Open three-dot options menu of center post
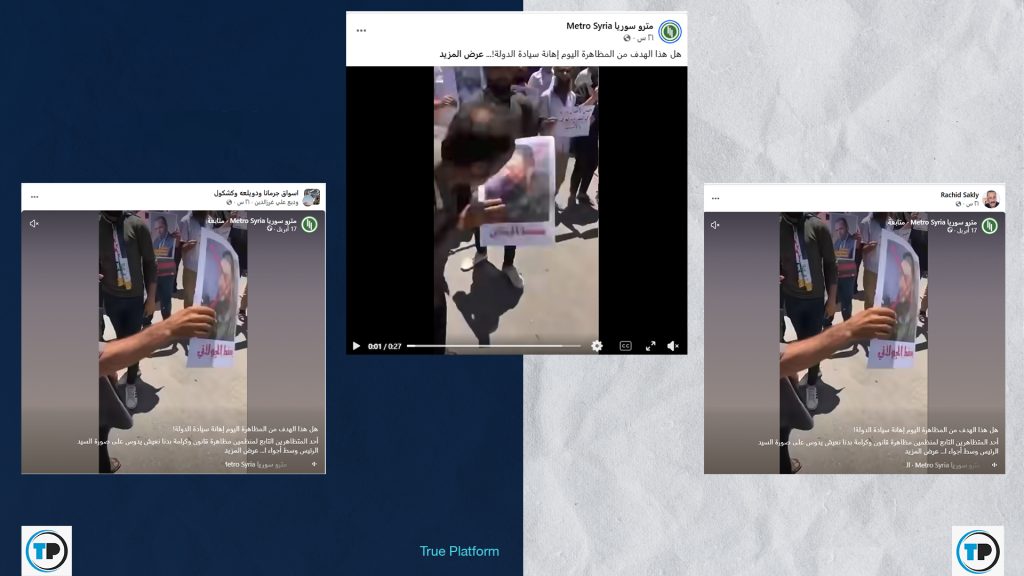The image size is (1024, 576). click(361, 30)
